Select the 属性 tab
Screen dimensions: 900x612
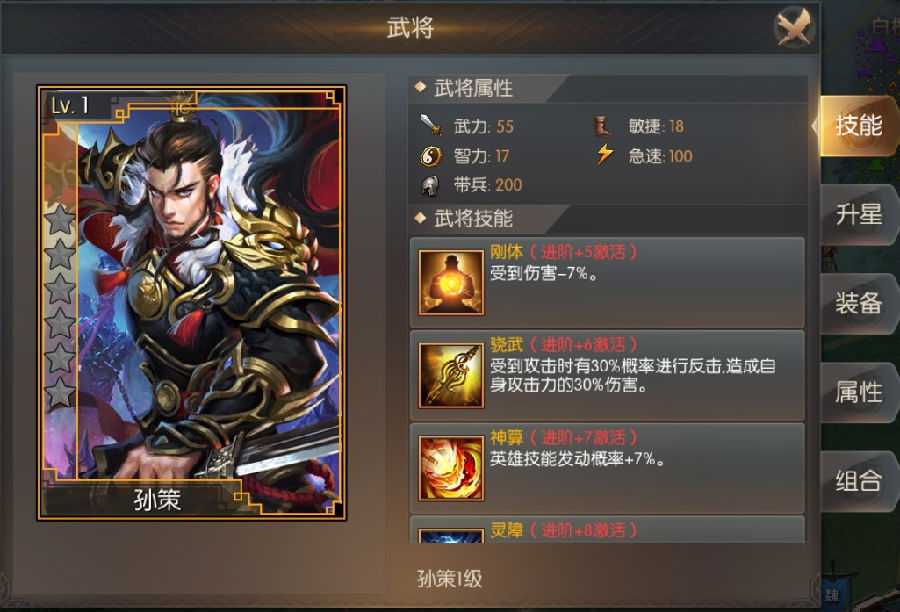(x=858, y=393)
